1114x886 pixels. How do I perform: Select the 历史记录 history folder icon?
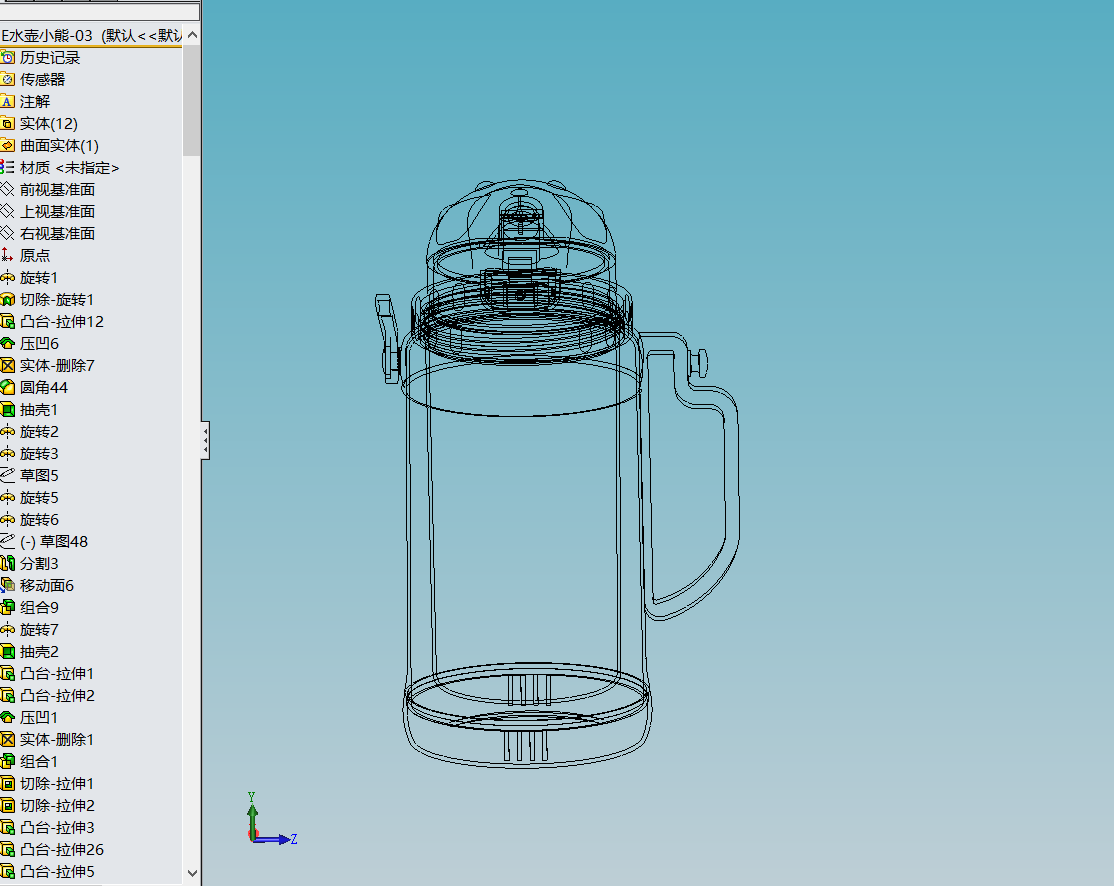coord(8,58)
